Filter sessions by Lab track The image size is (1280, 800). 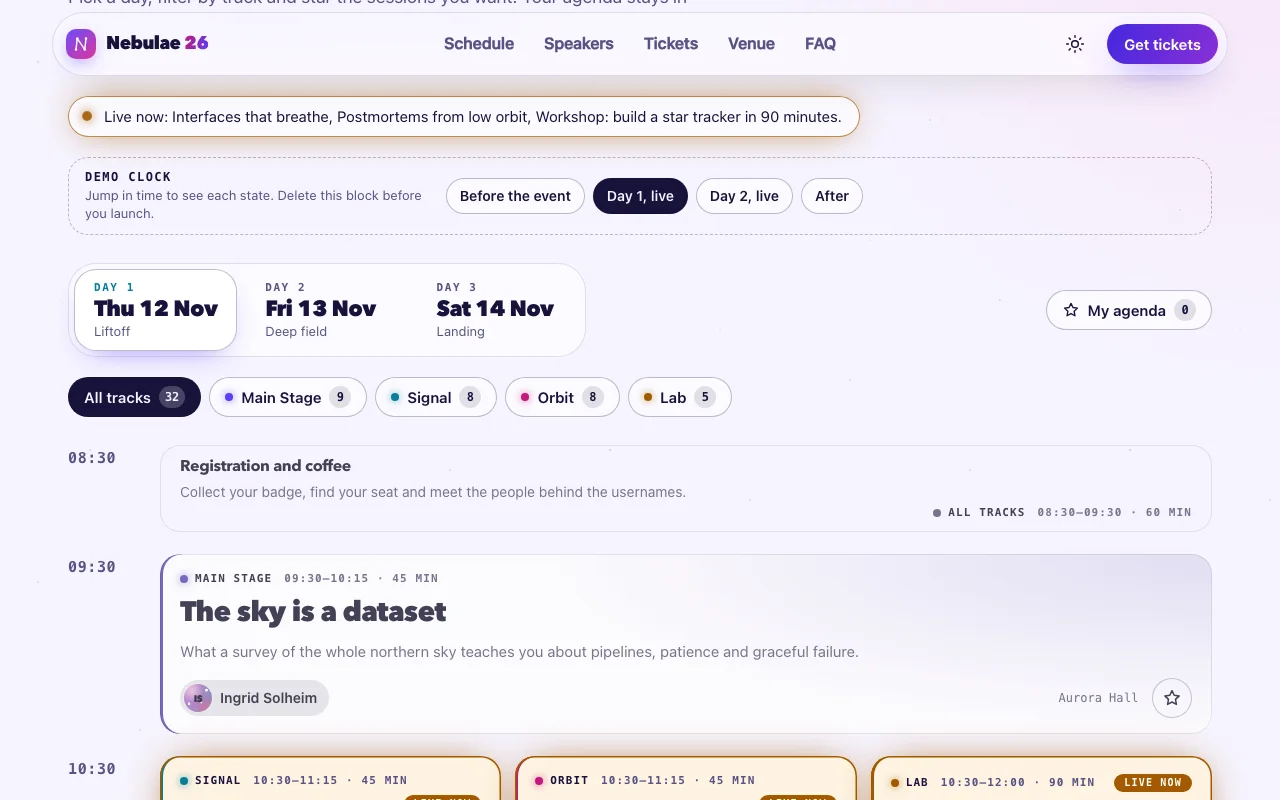680,397
